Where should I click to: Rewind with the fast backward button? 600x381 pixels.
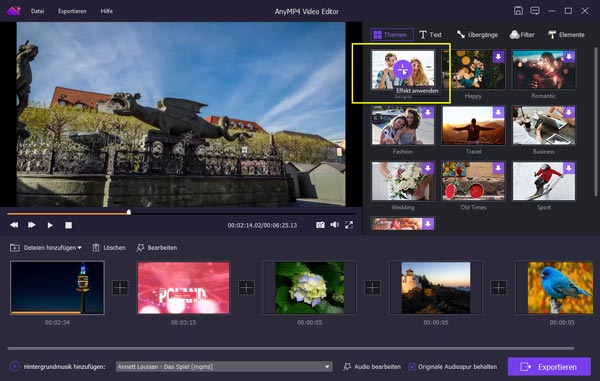14,225
